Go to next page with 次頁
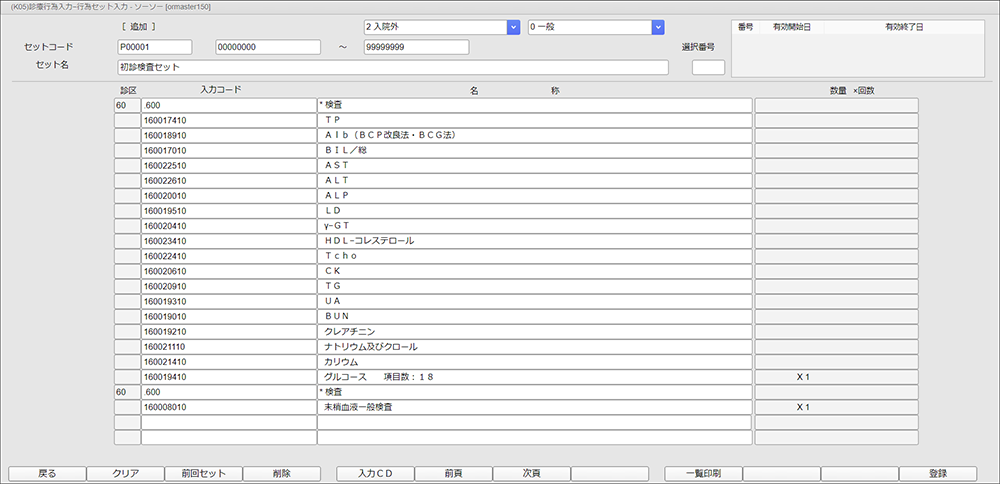Image resolution: width=1000 pixels, height=484 pixels. (531, 473)
